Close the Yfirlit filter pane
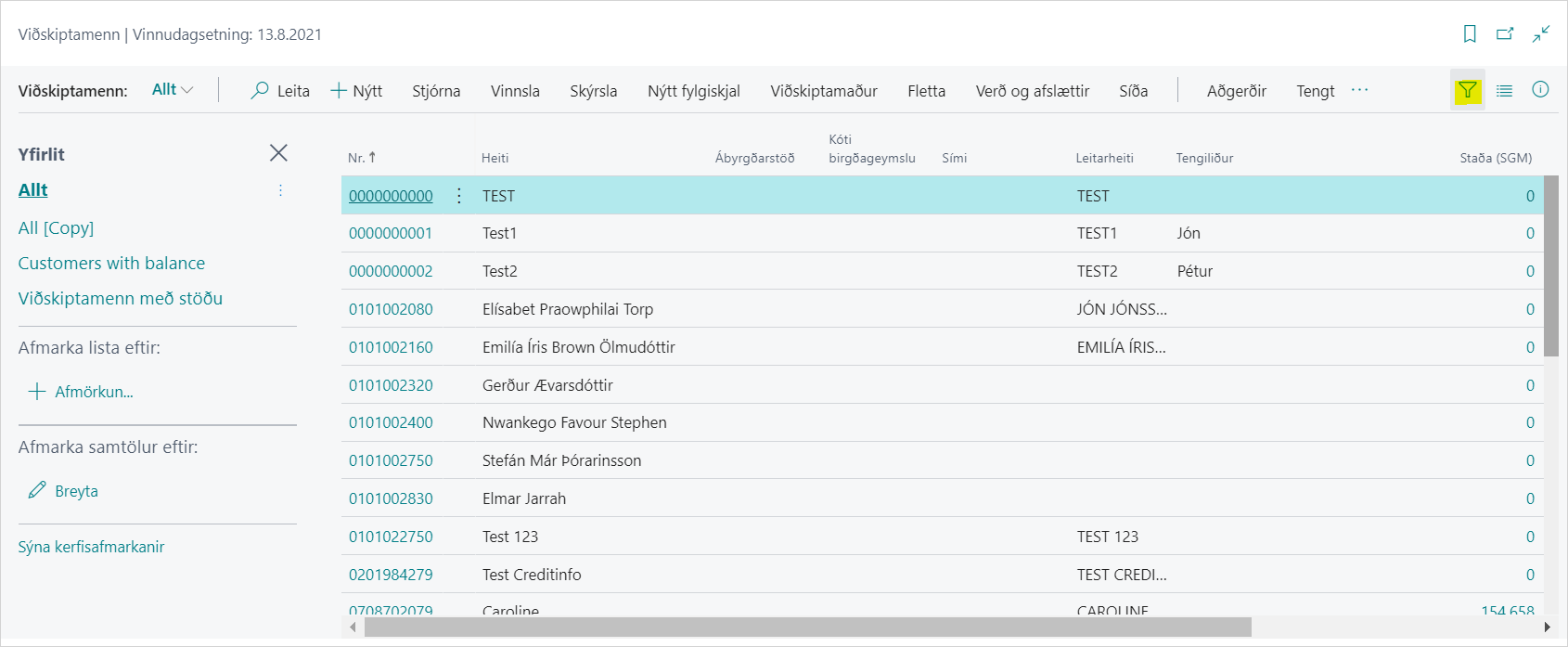Viewport: 1568px width, 647px height. tap(278, 153)
